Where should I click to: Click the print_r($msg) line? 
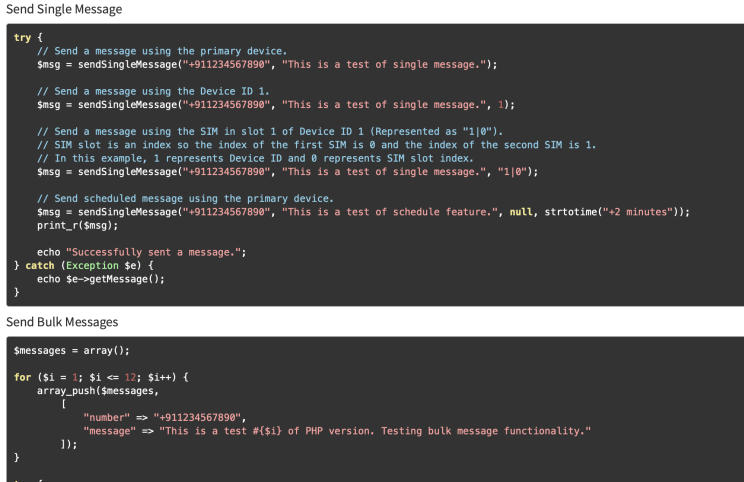78,225
